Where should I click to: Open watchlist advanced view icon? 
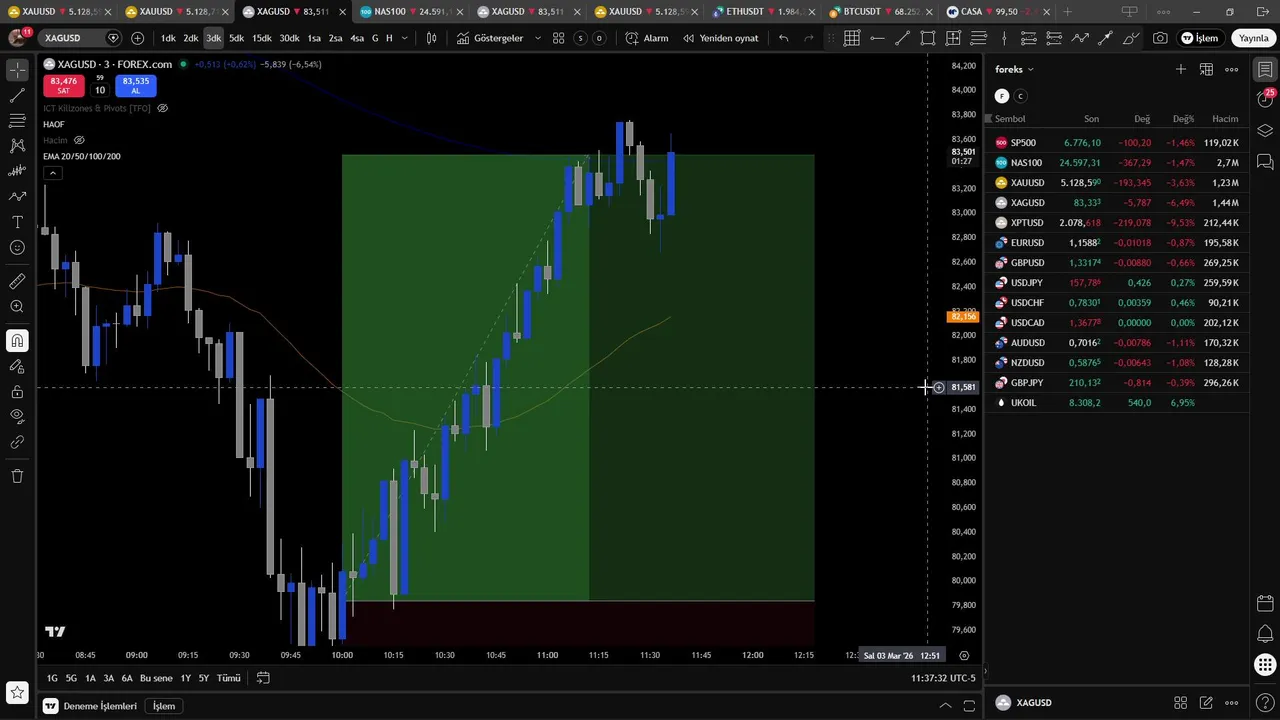click(1206, 69)
